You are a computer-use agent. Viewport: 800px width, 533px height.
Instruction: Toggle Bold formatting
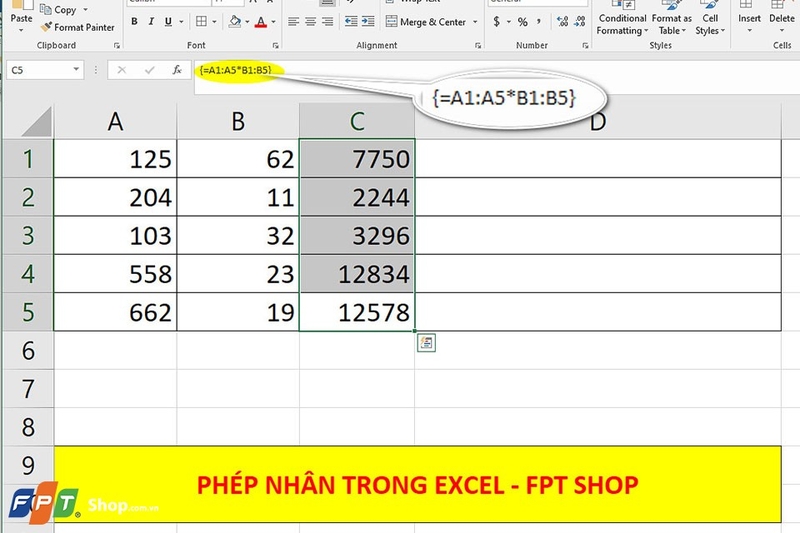click(134, 21)
